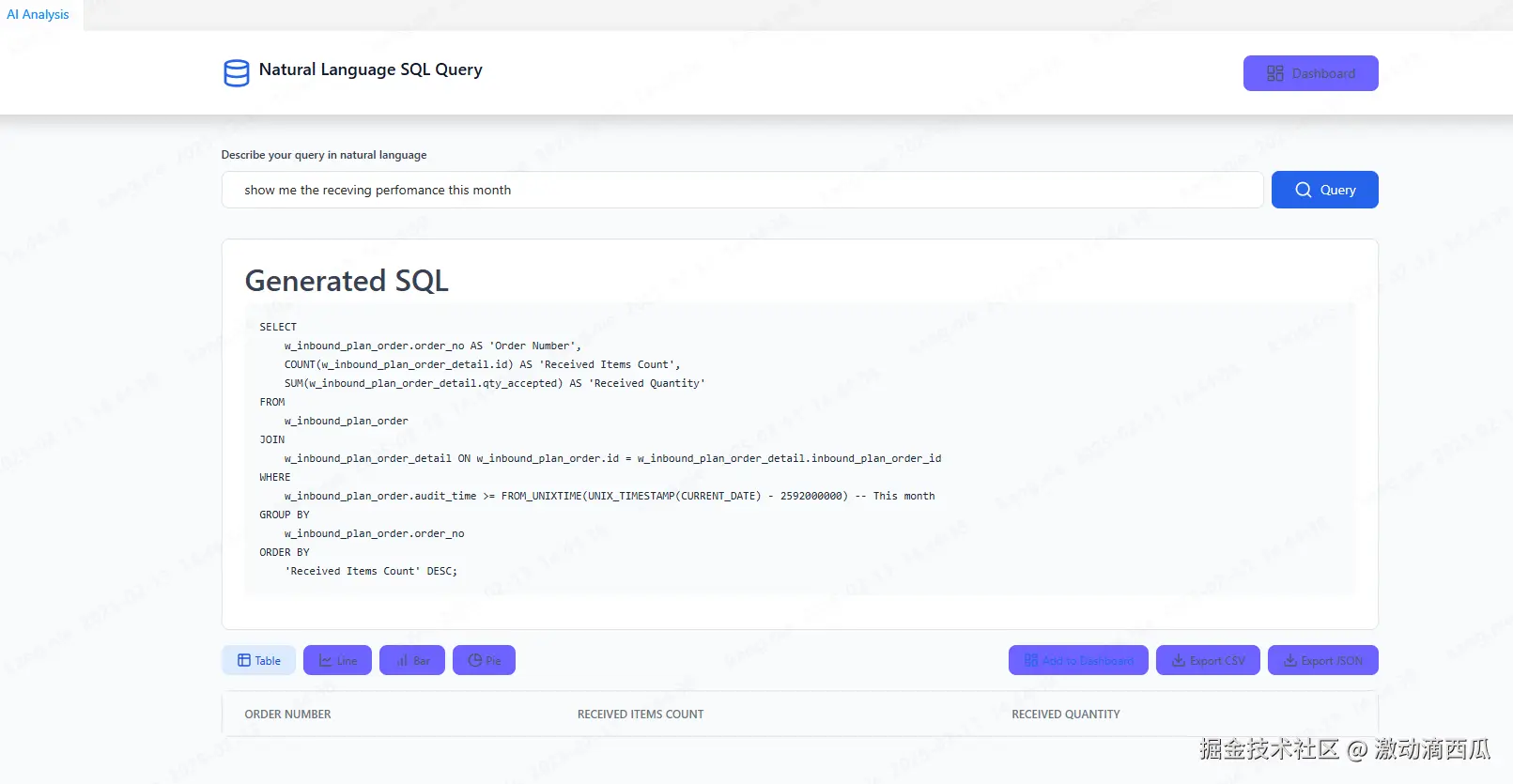Run the query with the magnifier Query button

click(1324, 190)
